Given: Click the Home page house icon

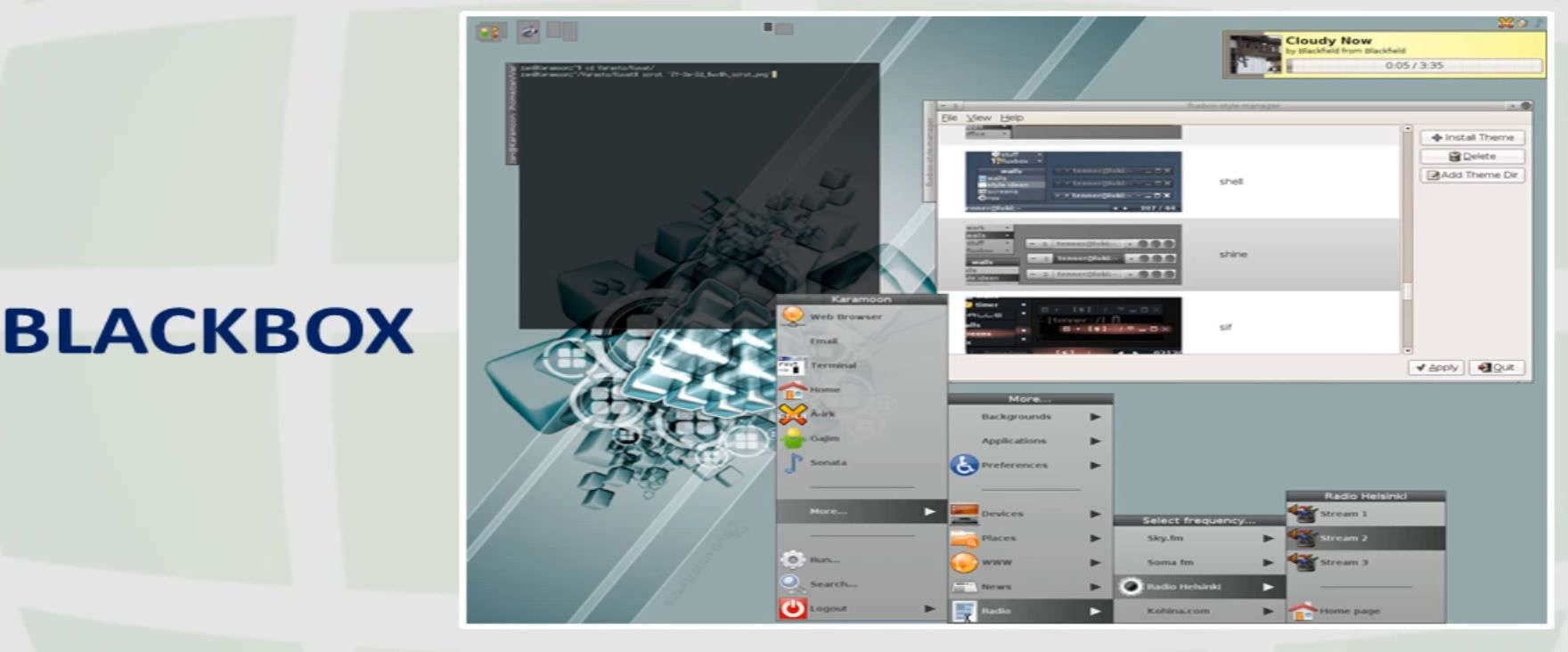Looking at the screenshot, I should (x=1303, y=611).
